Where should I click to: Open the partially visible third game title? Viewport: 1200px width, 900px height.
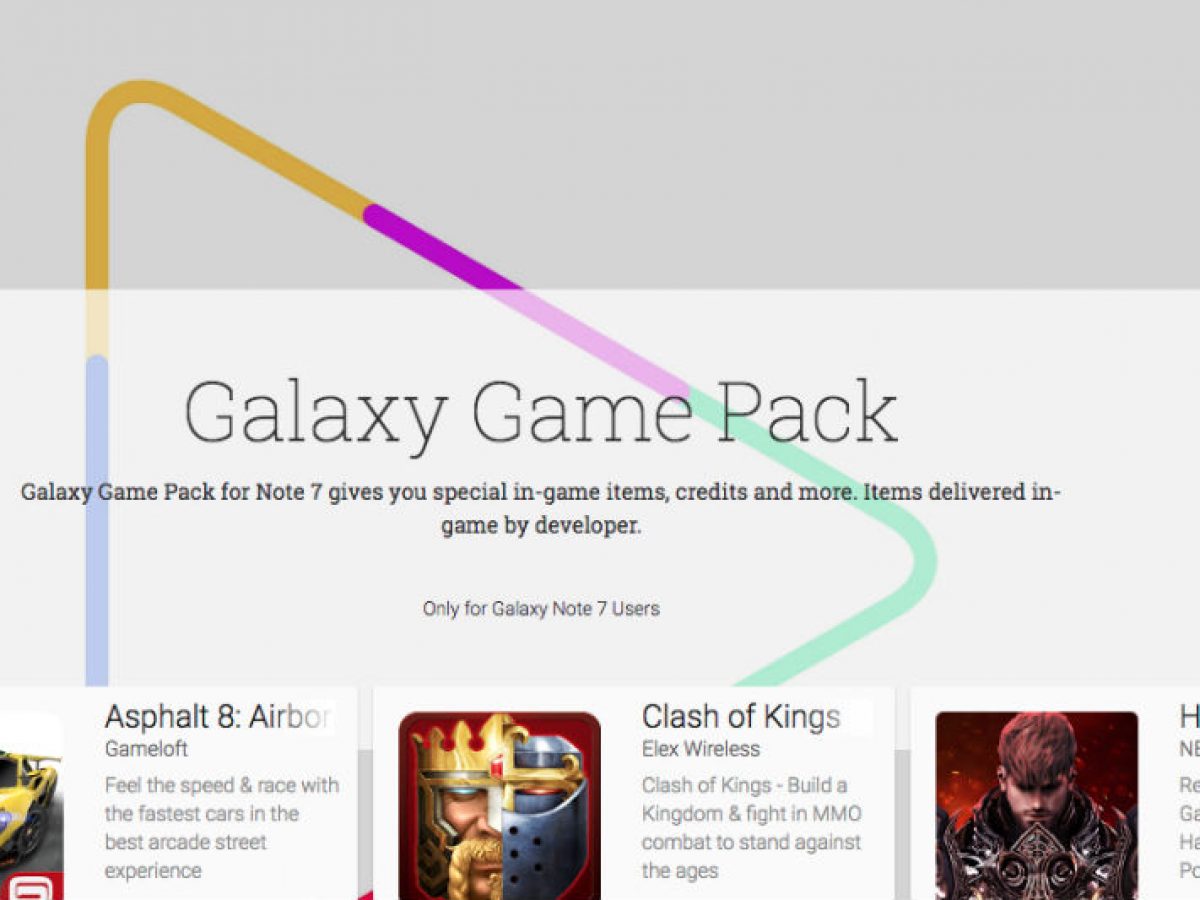pos(1189,717)
